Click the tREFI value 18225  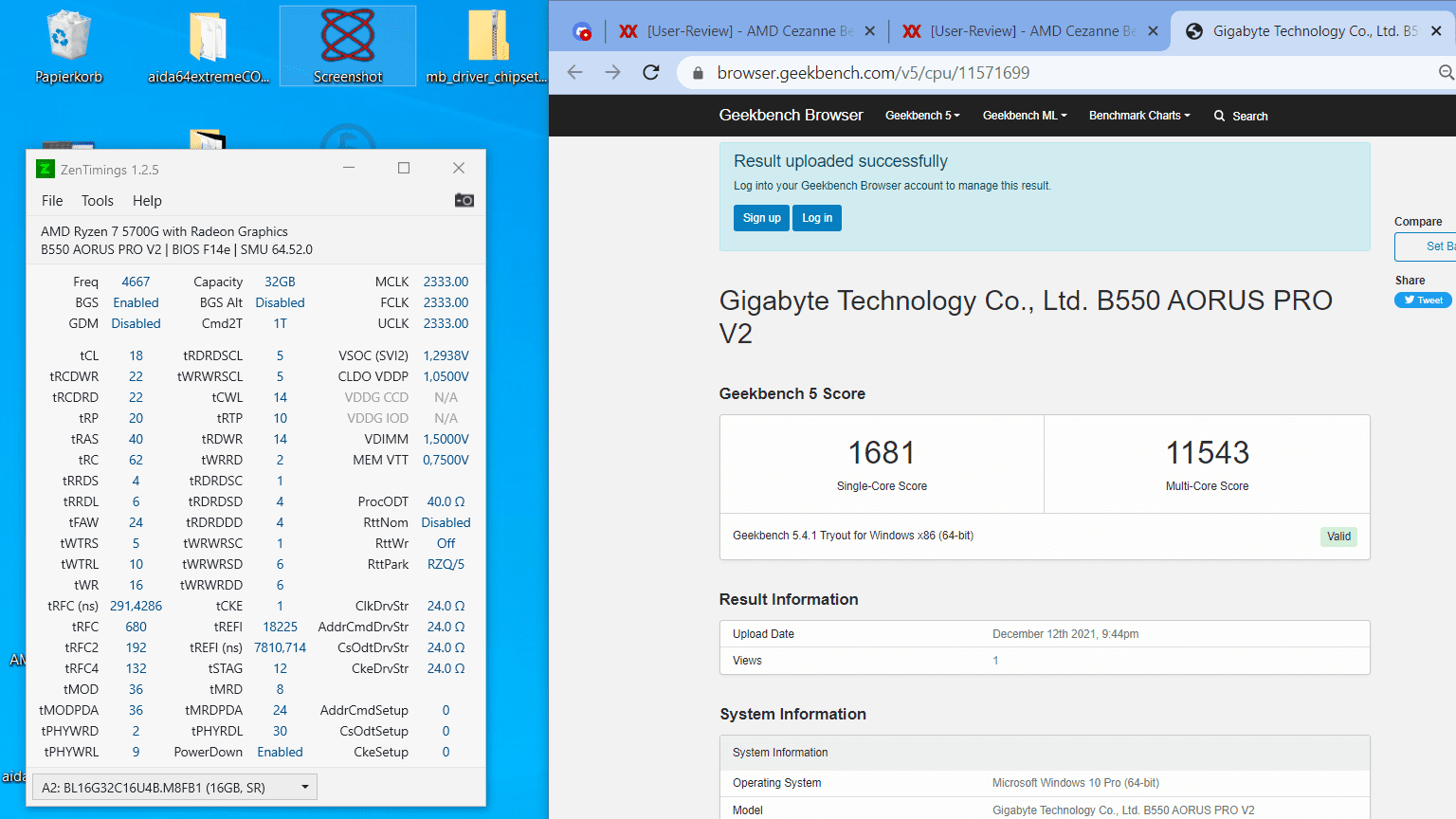[x=280, y=627]
